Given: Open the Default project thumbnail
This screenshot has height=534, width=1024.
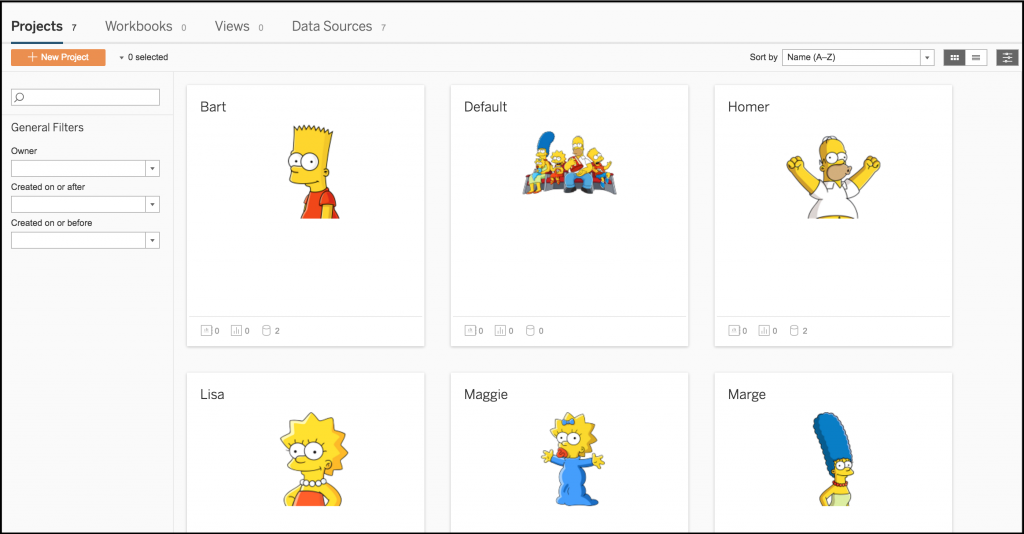Looking at the screenshot, I should [x=569, y=163].
